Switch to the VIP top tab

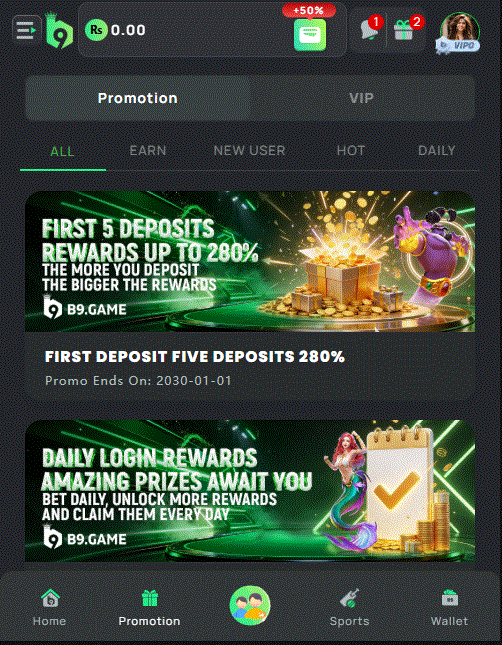click(x=362, y=98)
